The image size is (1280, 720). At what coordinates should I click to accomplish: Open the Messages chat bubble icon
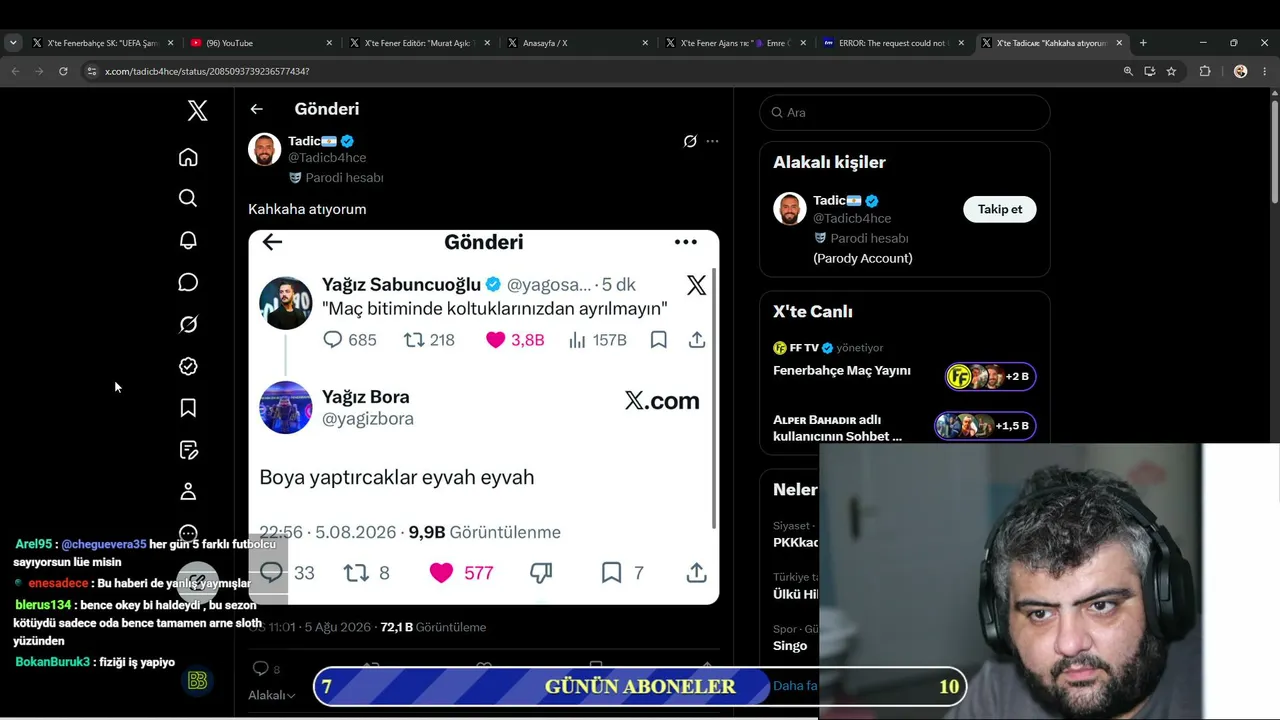click(188, 282)
